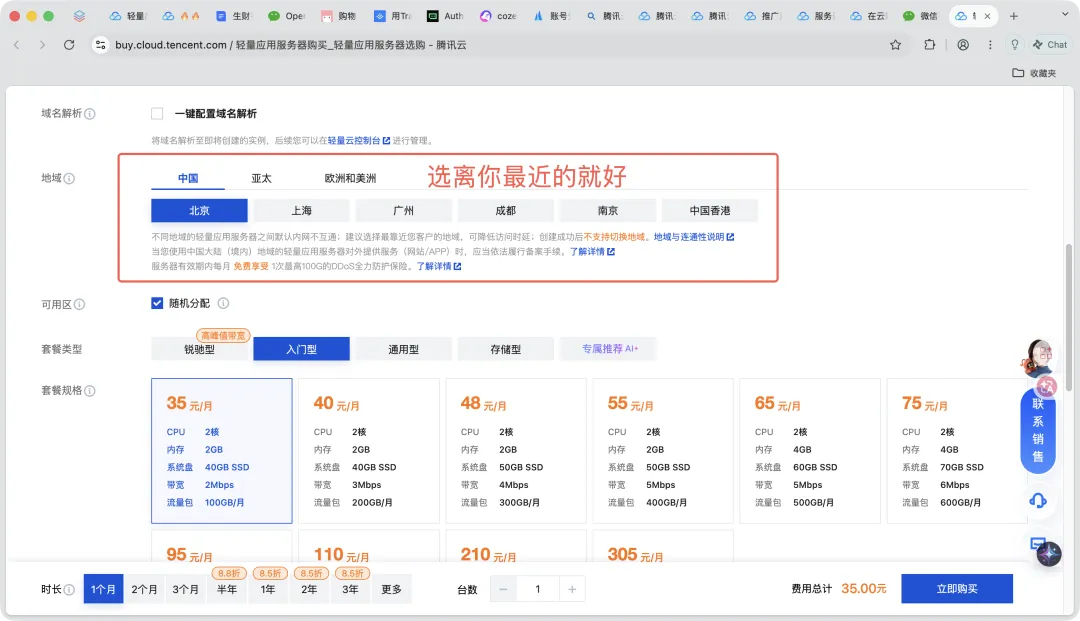The image size is (1080, 621).
Task: Enable 一键配置域名解析 checkbox
Action: point(157,114)
